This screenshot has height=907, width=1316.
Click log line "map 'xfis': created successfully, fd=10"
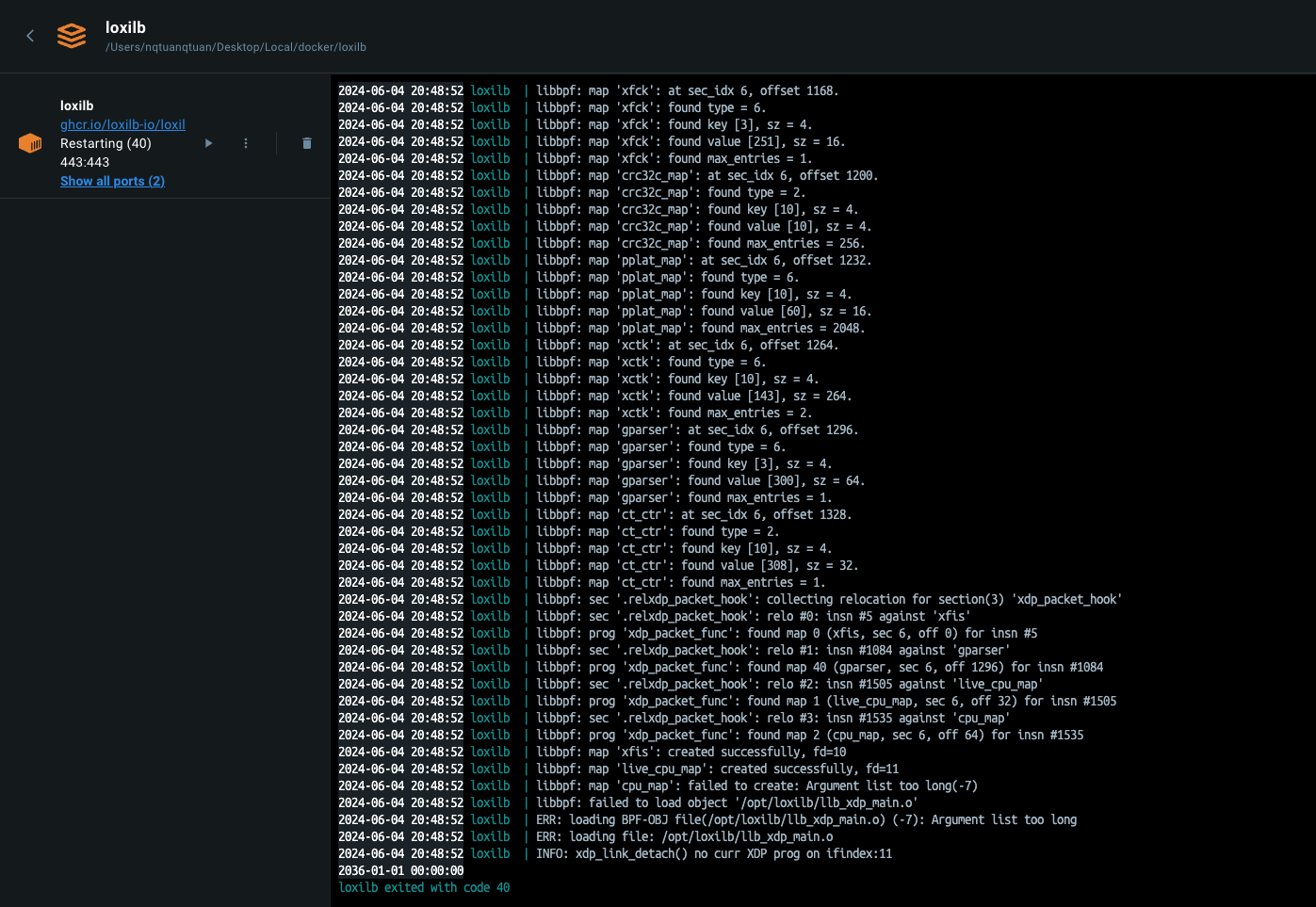pyautogui.click(x=593, y=752)
